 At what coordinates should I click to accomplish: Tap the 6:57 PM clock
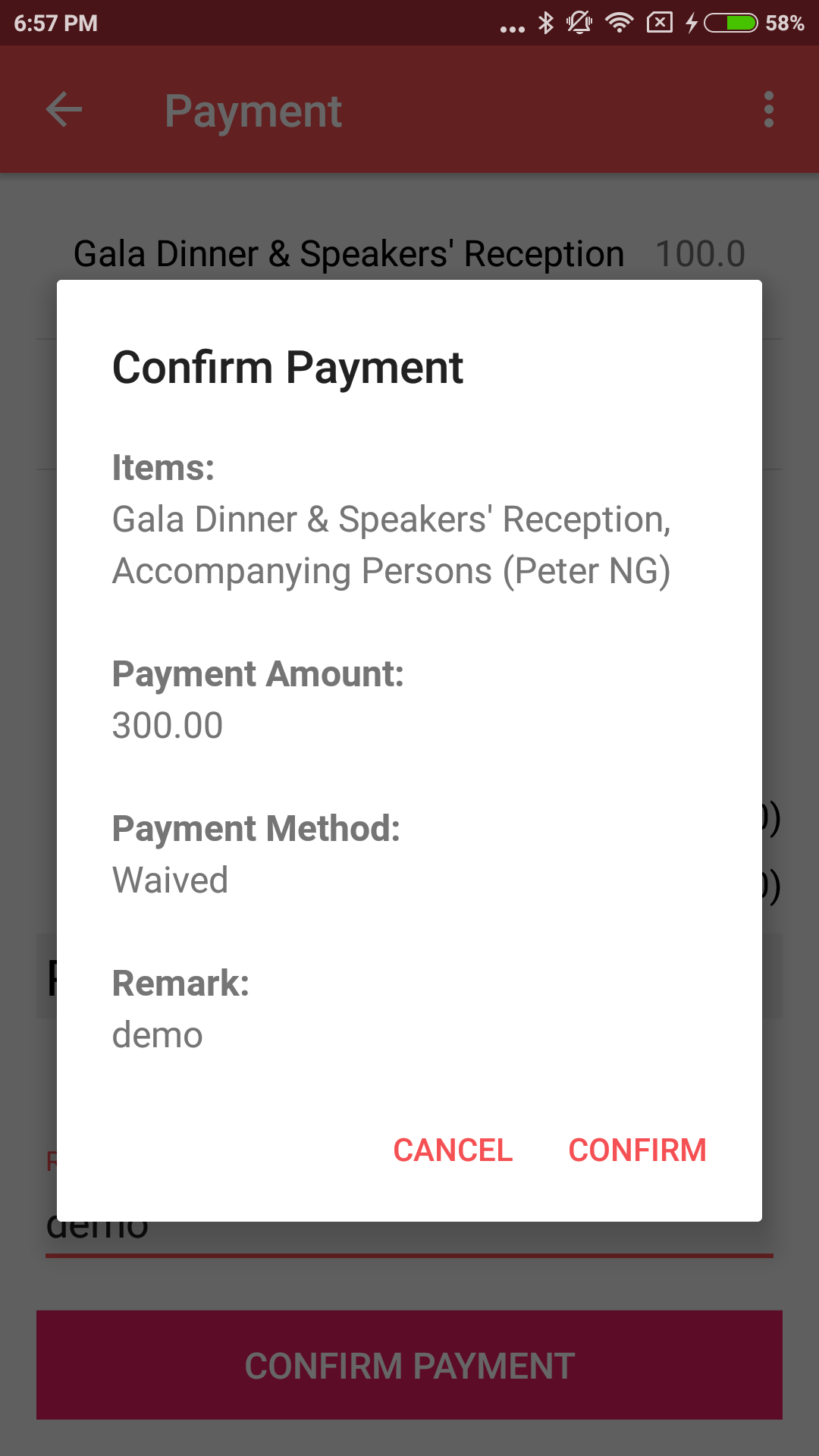(56, 23)
